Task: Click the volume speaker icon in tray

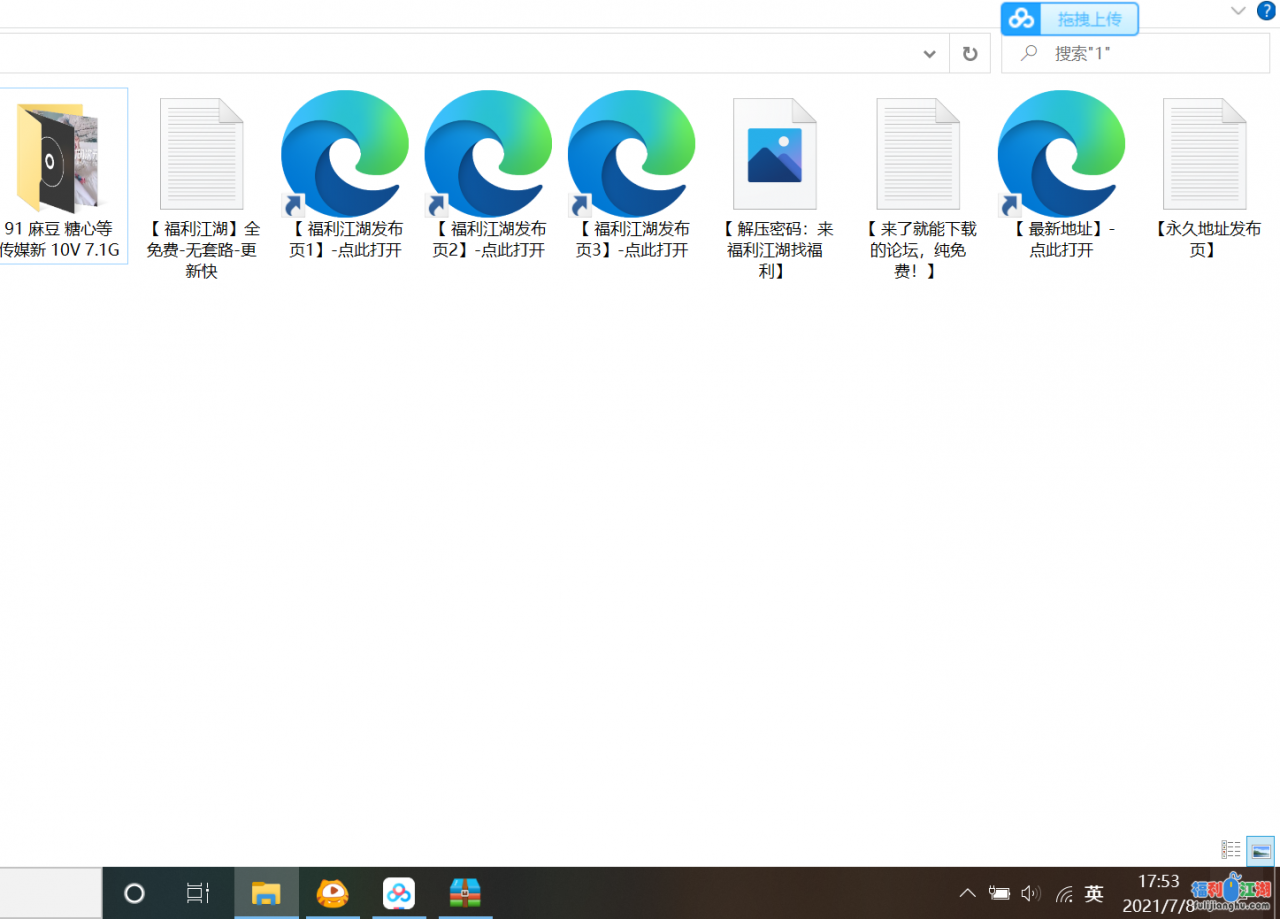Action: pos(1030,893)
